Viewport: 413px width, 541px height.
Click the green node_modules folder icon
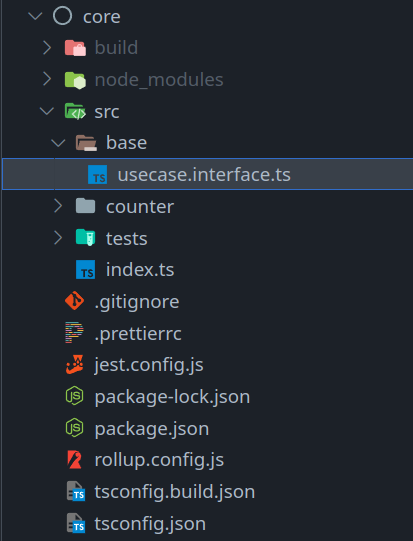(x=75, y=80)
